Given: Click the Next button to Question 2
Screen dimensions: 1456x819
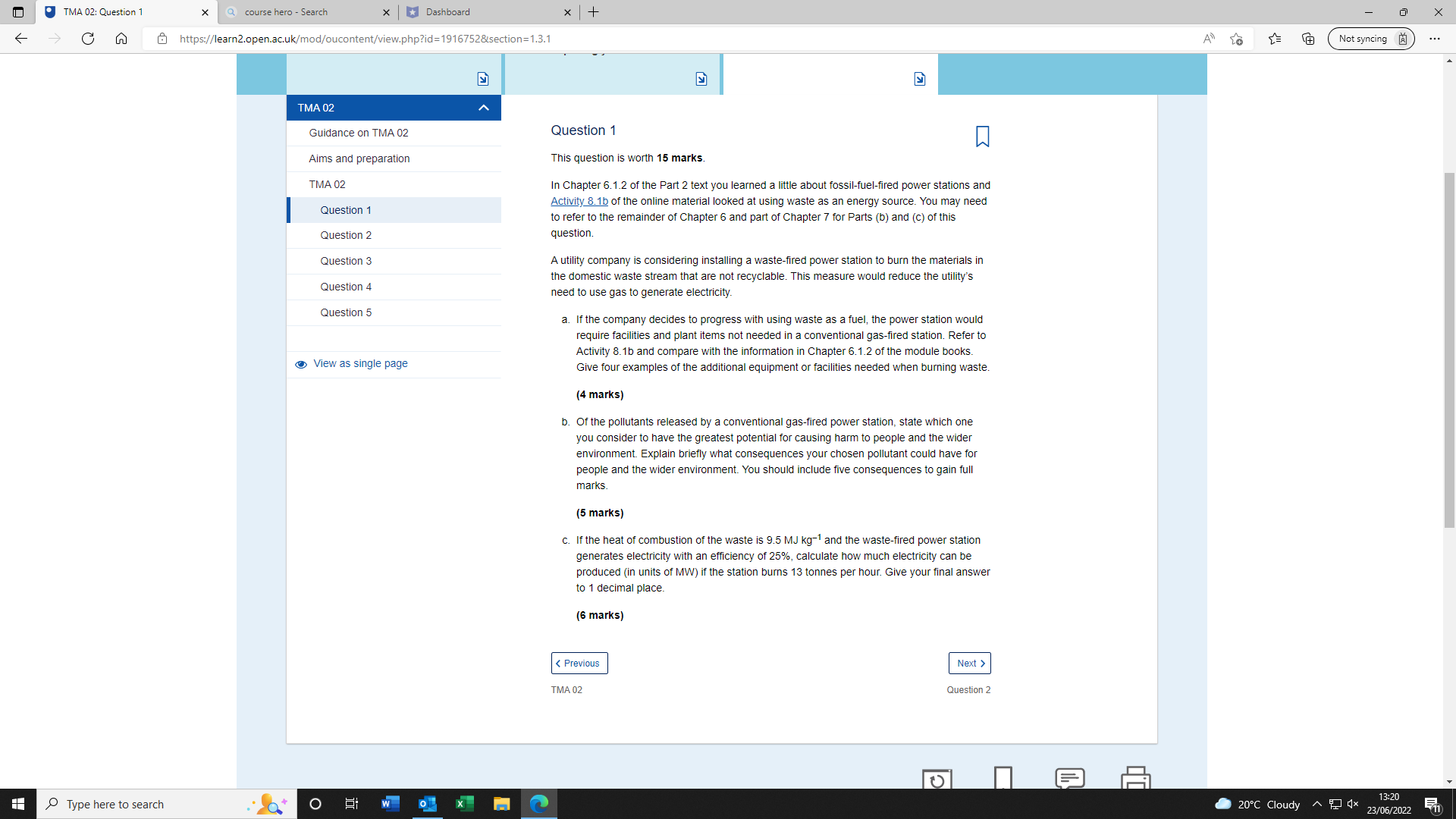Looking at the screenshot, I should coord(969,663).
